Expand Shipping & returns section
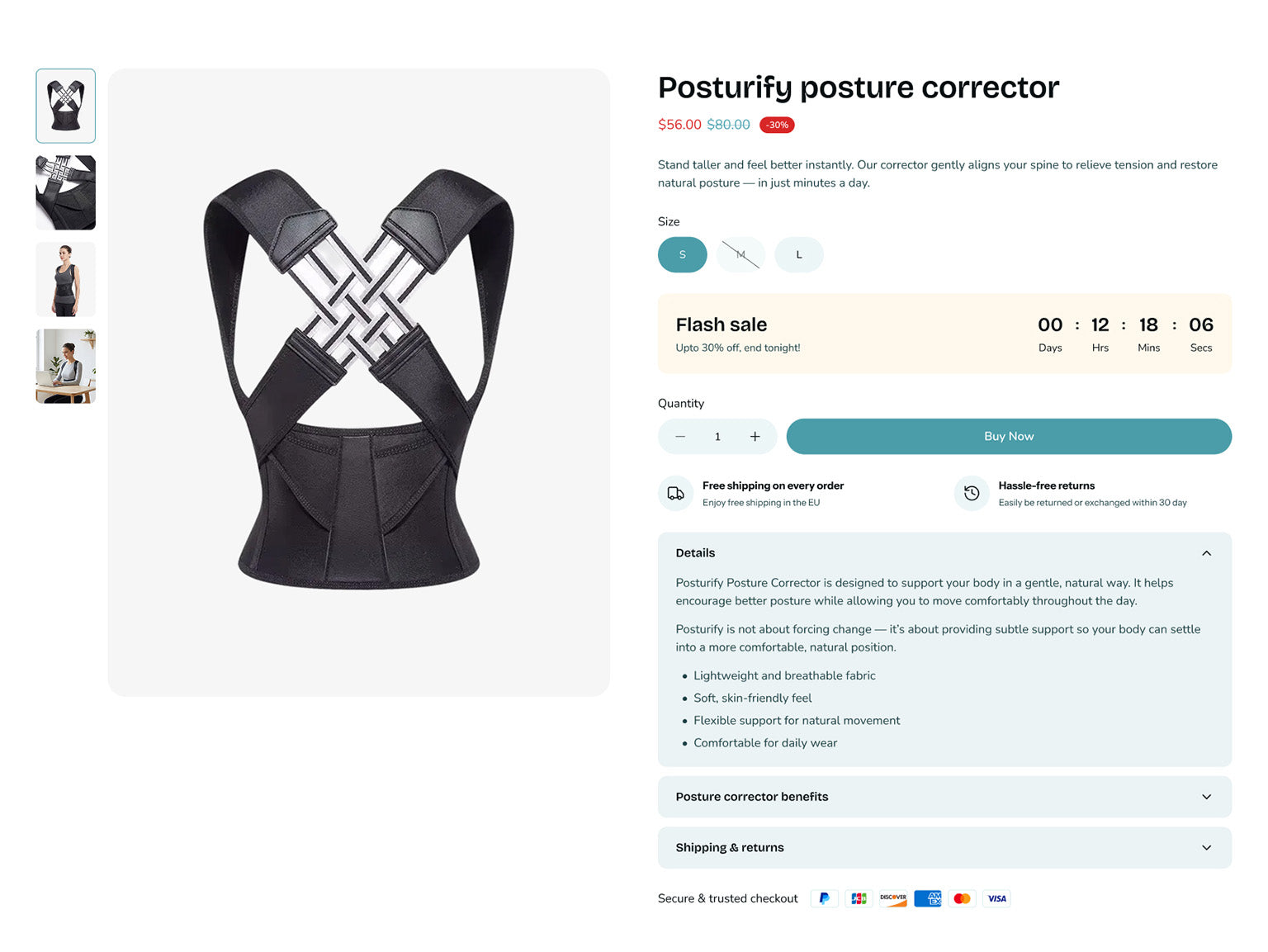The width and height of the screenshot is (1268, 952). tap(1206, 848)
